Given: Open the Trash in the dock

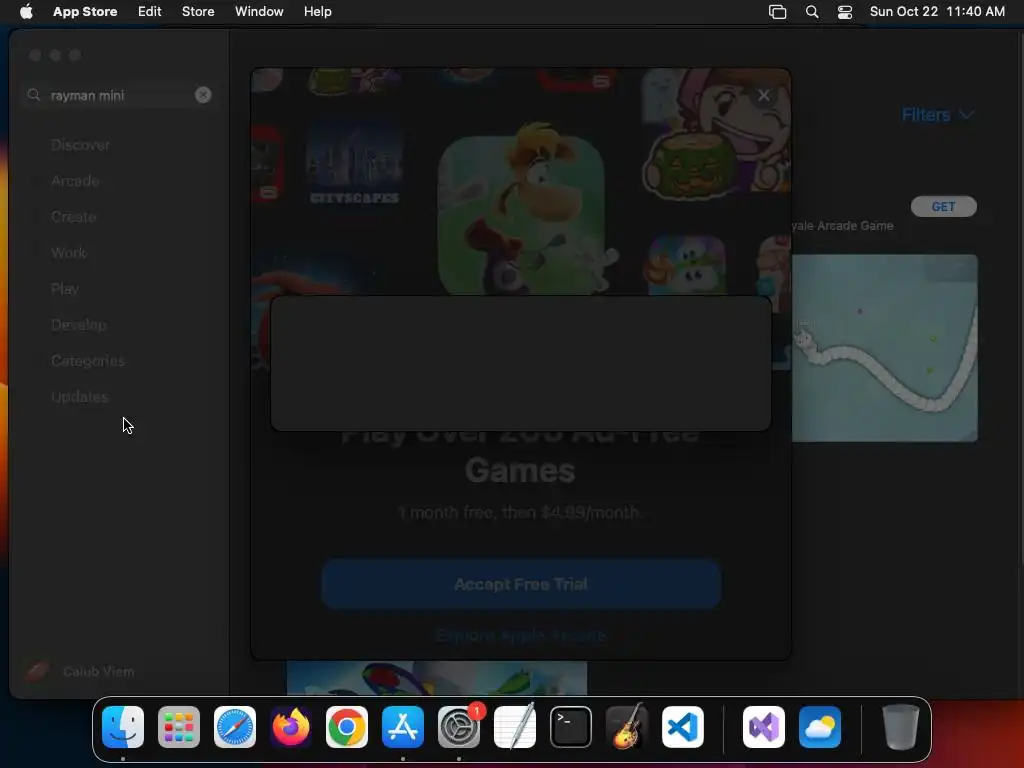Looking at the screenshot, I should [x=901, y=727].
